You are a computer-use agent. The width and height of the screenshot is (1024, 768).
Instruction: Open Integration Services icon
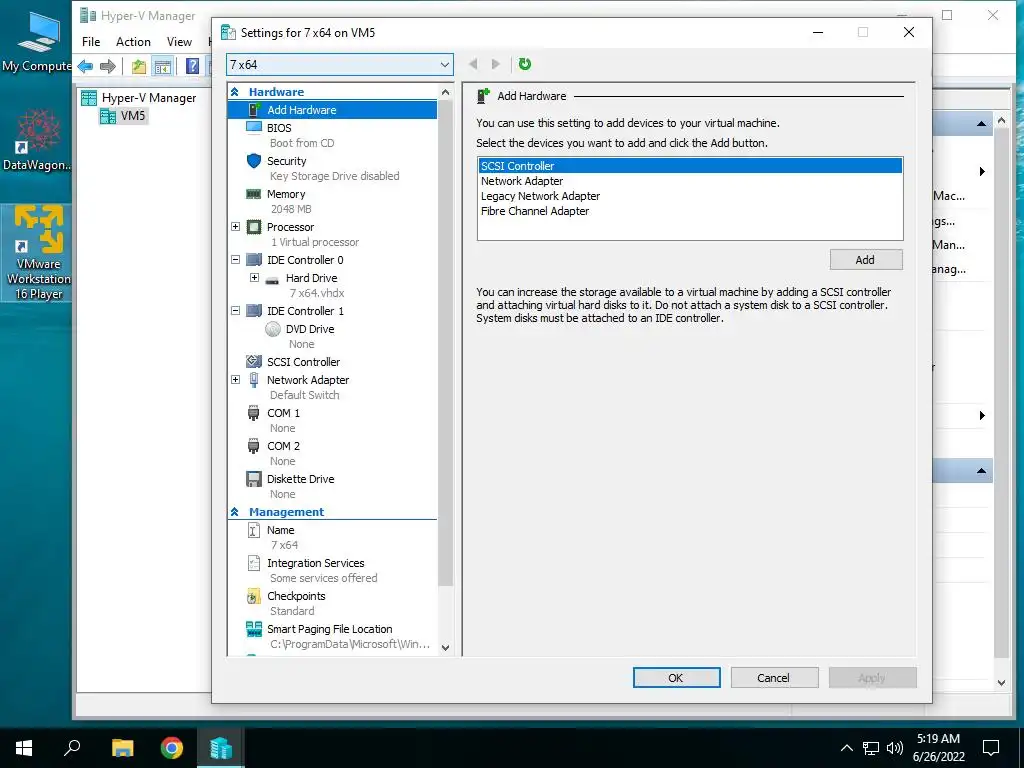pyautogui.click(x=254, y=563)
